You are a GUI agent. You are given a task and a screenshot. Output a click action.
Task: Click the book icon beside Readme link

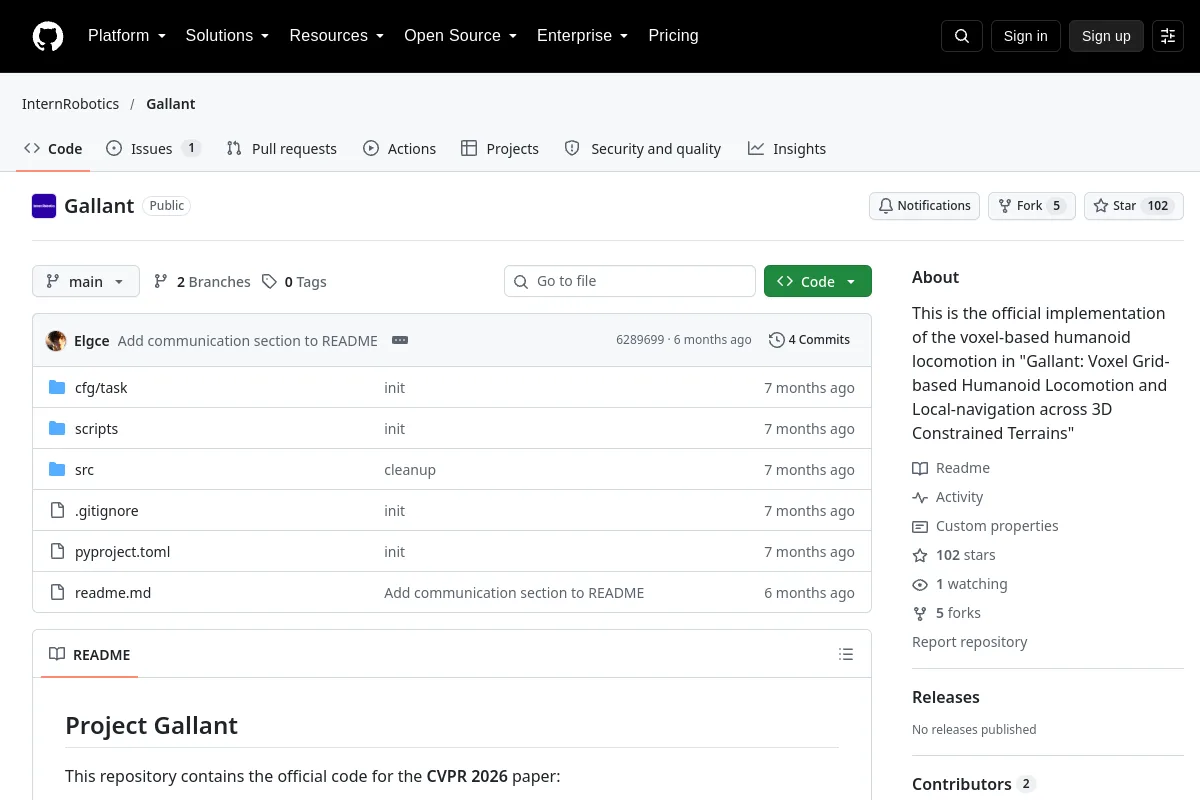[x=920, y=468]
